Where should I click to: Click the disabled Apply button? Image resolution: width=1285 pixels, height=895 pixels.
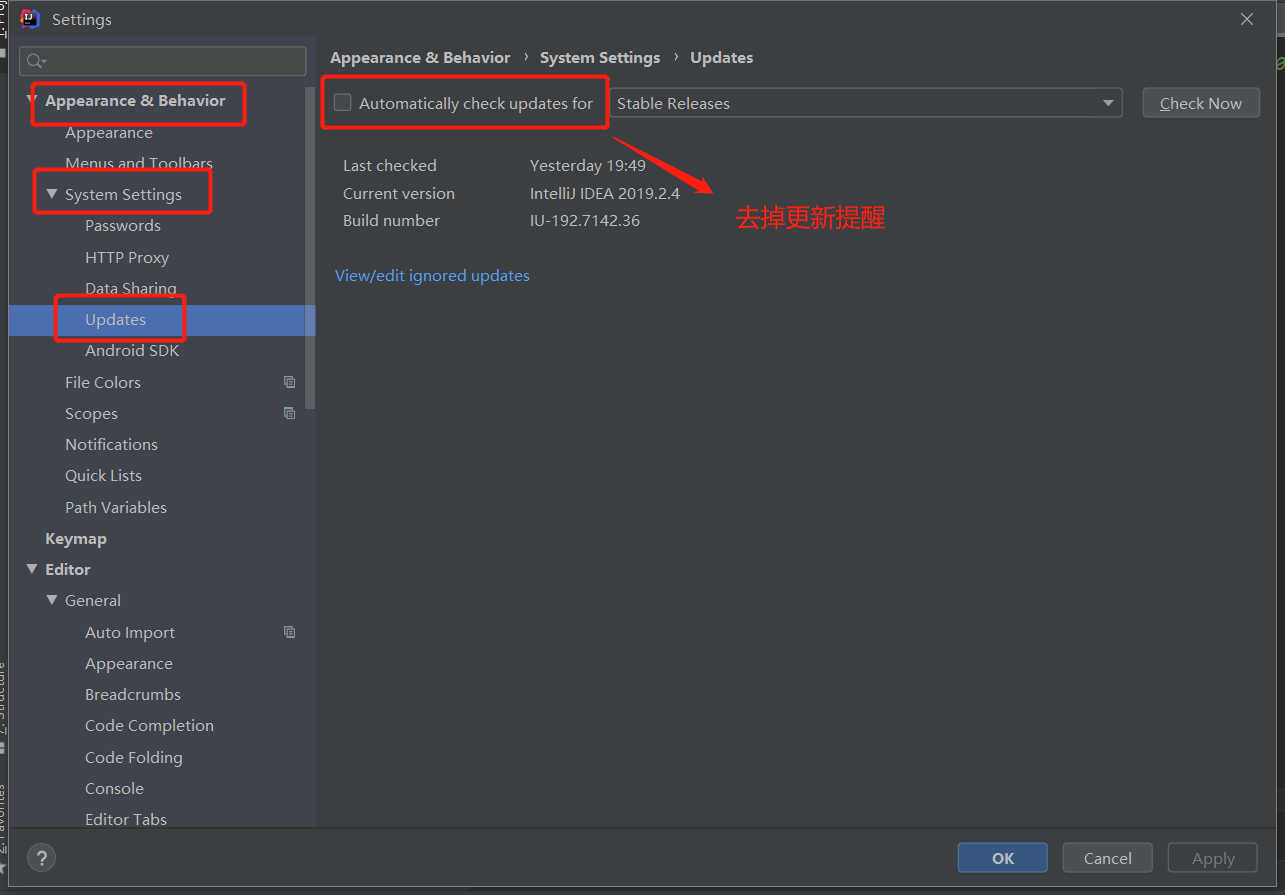pos(1213,858)
